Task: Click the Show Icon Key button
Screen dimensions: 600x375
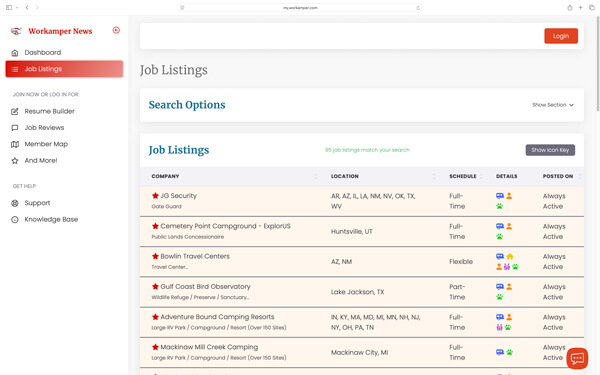Action: tap(550, 150)
